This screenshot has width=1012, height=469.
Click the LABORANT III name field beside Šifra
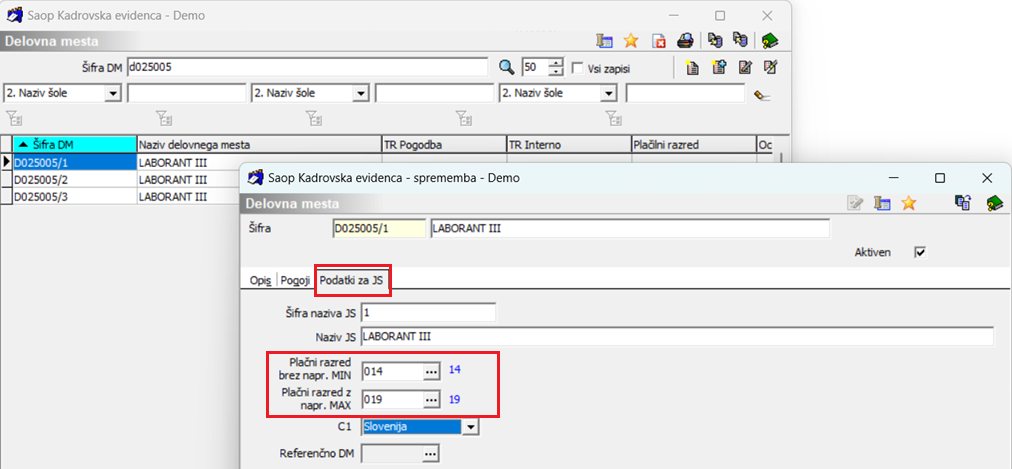click(x=629, y=228)
